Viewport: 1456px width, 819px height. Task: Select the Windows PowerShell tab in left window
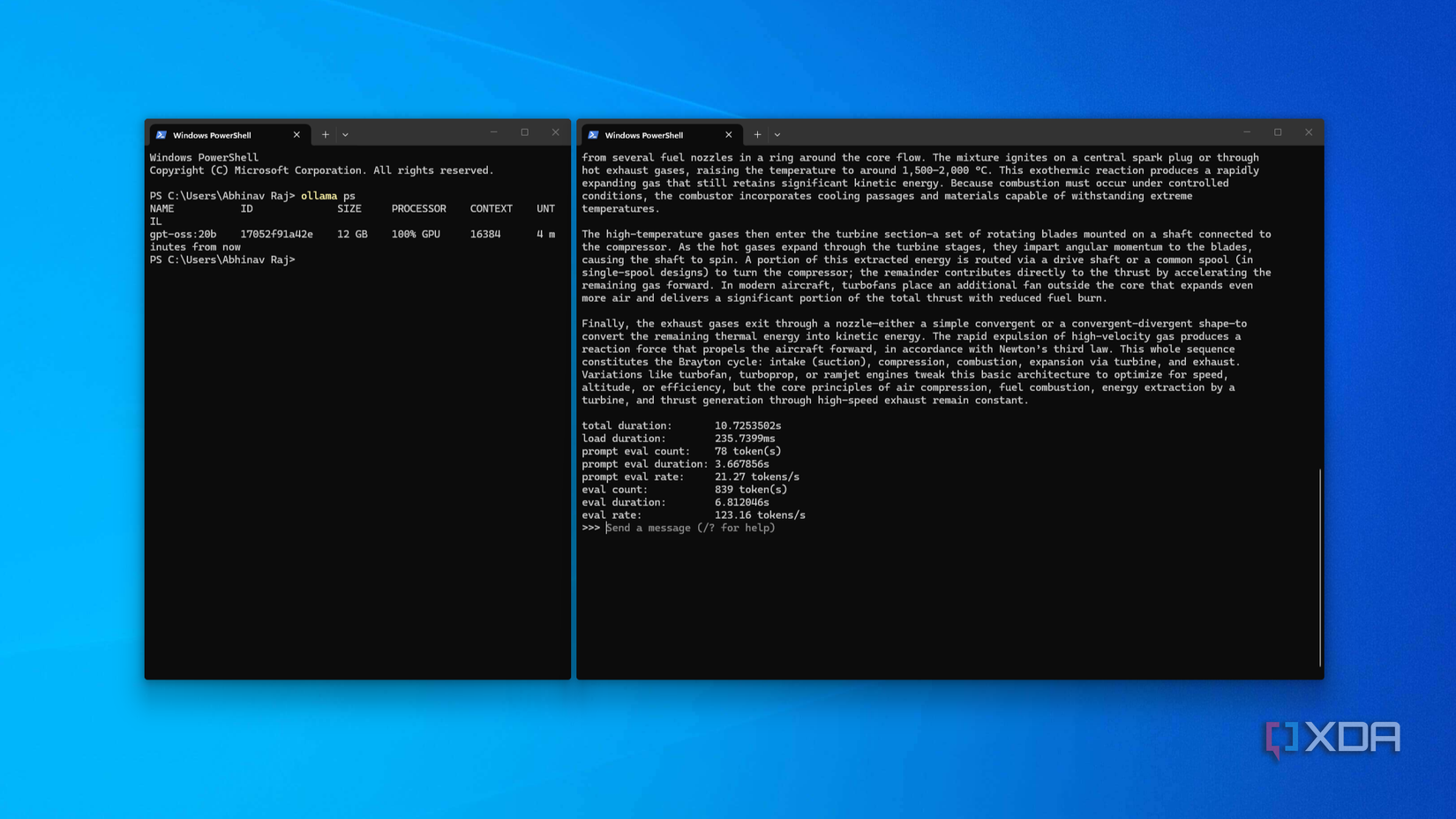[229, 135]
